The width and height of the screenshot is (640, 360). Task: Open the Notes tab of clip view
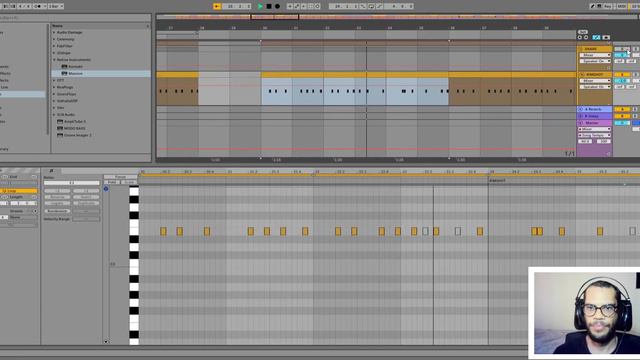tap(51, 171)
